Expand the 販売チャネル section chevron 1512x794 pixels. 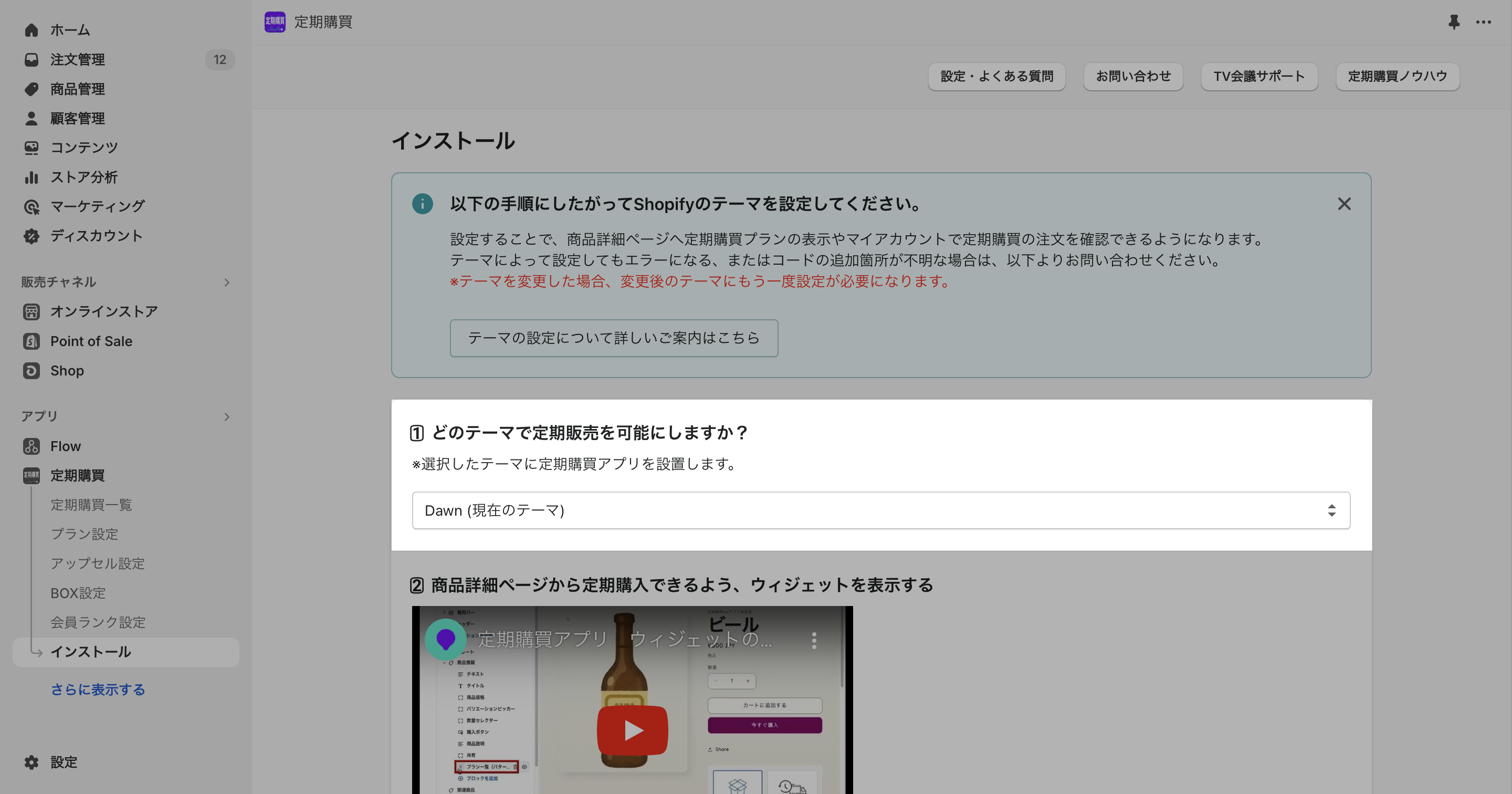pyautogui.click(x=227, y=283)
